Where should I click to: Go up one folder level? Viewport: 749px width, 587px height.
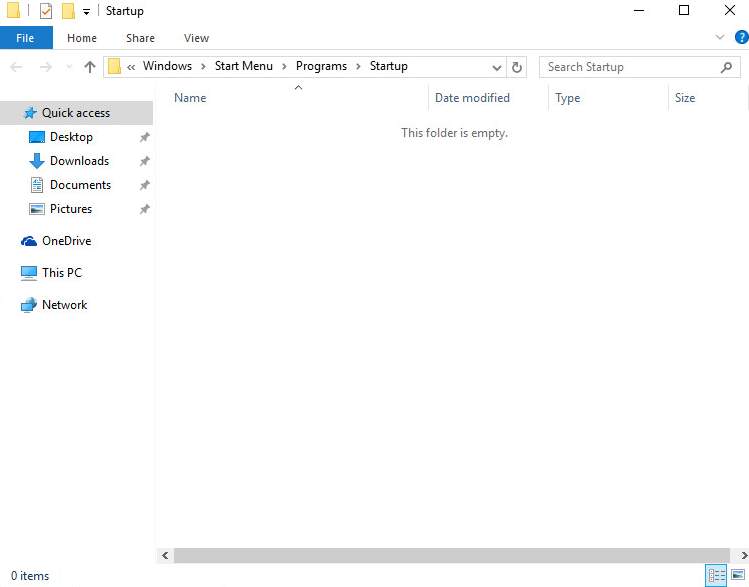pyautogui.click(x=90, y=66)
